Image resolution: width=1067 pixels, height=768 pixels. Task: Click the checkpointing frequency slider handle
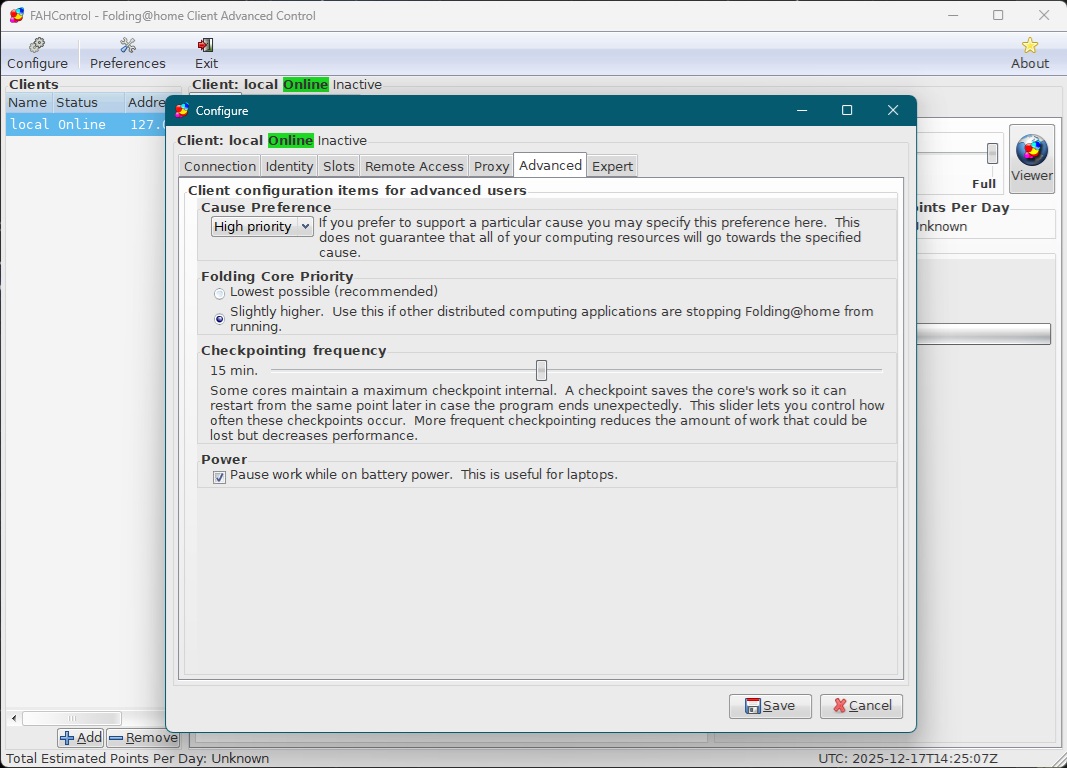[x=541, y=371]
